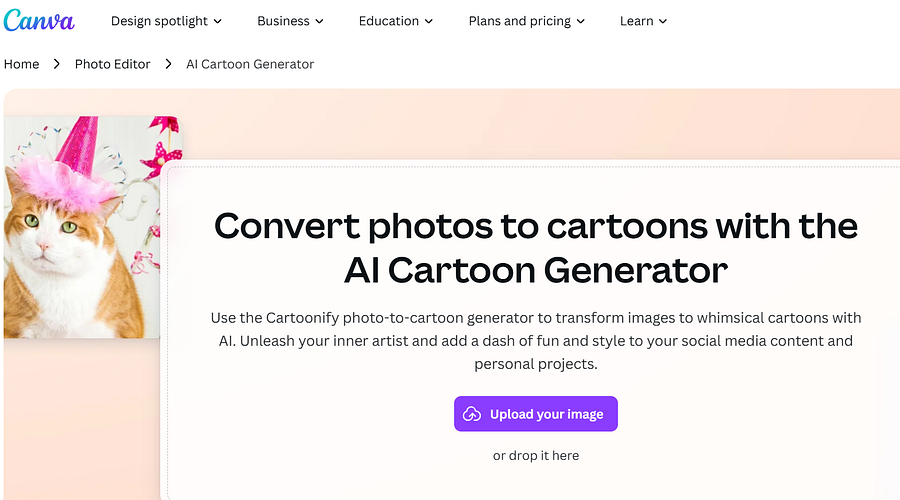Click the Upload your image button
Image resolution: width=900 pixels, height=500 pixels.
coord(536,414)
